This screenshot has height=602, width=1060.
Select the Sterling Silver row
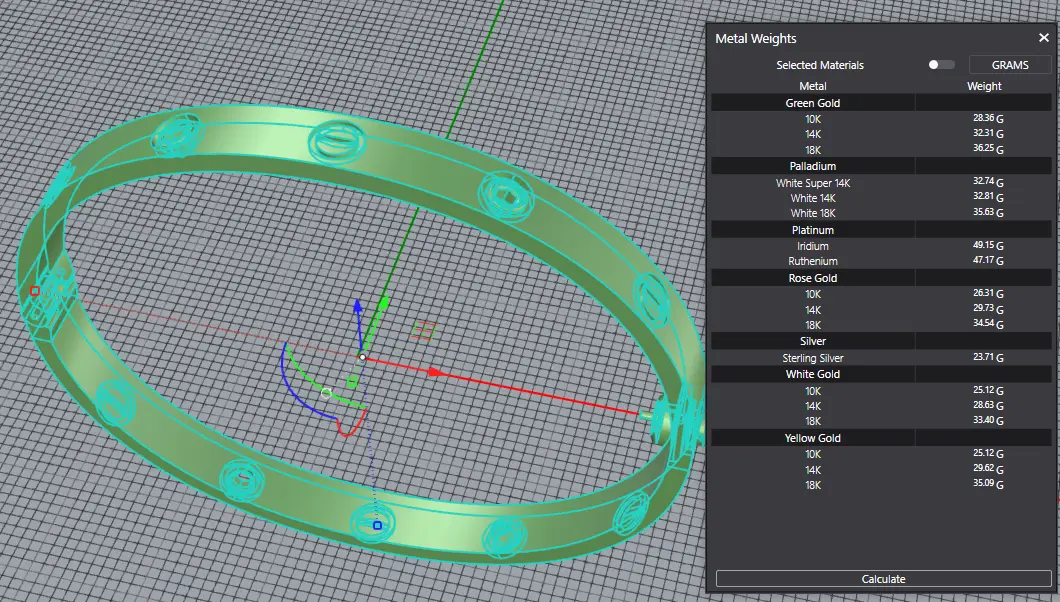point(812,358)
